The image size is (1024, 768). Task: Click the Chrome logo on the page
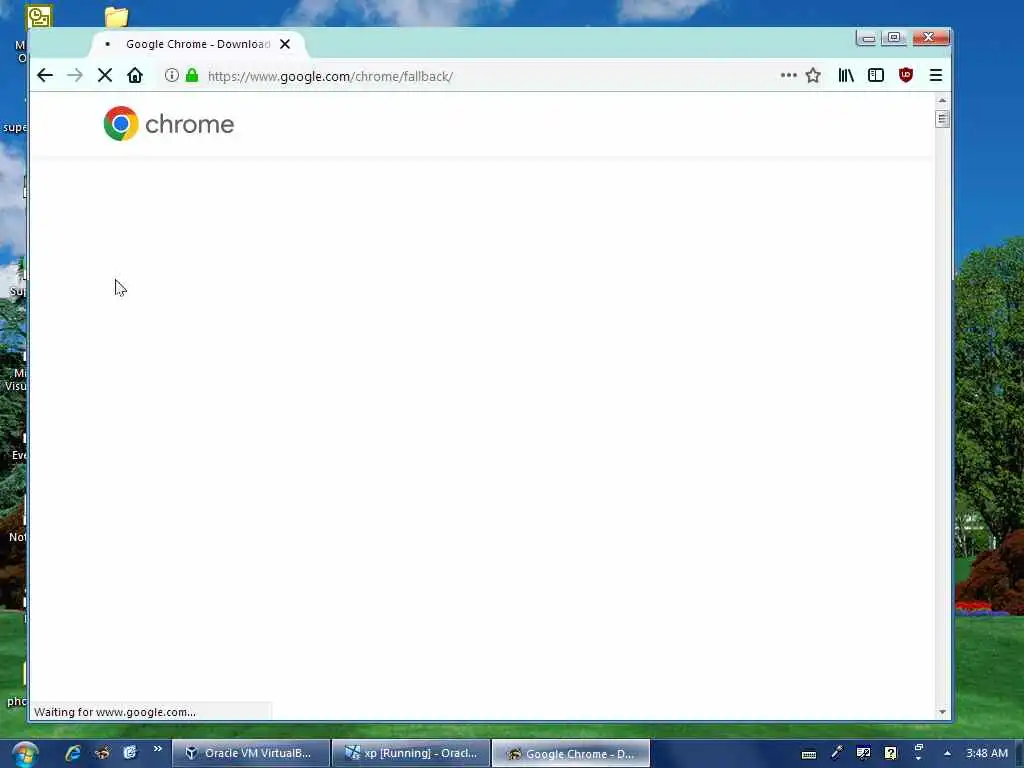[x=168, y=123]
